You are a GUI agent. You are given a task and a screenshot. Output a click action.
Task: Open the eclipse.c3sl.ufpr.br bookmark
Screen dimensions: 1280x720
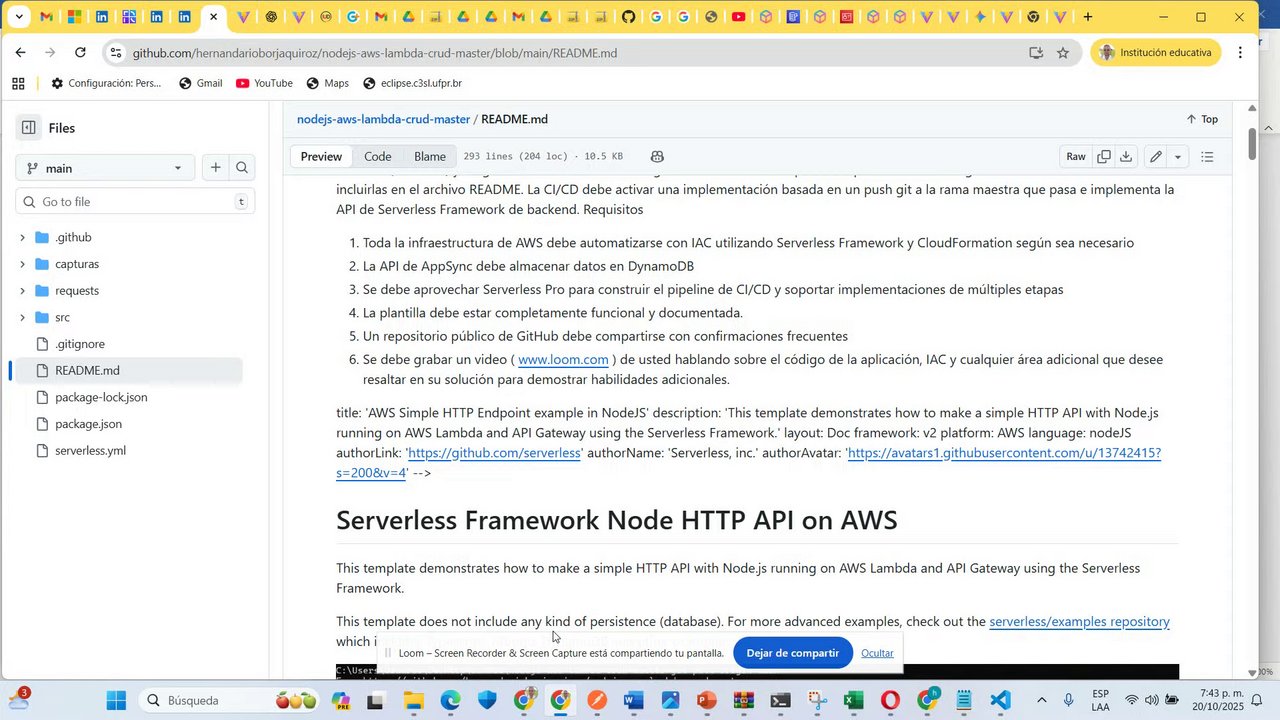[412, 84]
